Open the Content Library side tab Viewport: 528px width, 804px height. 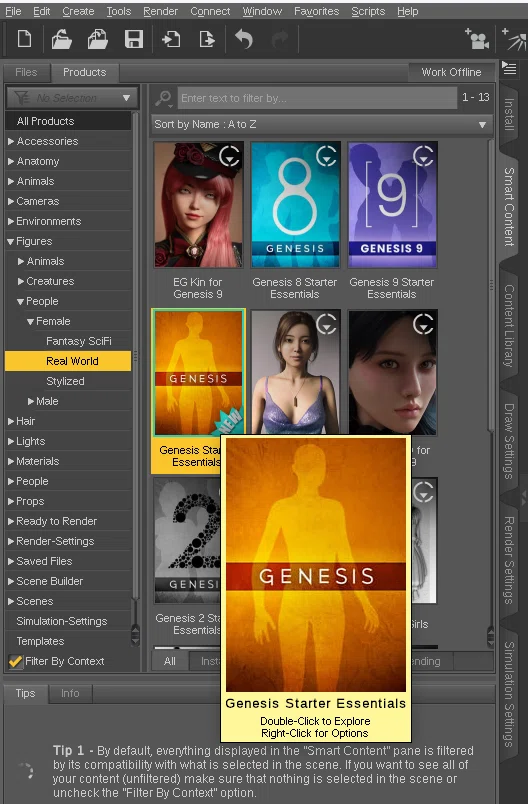click(x=509, y=326)
